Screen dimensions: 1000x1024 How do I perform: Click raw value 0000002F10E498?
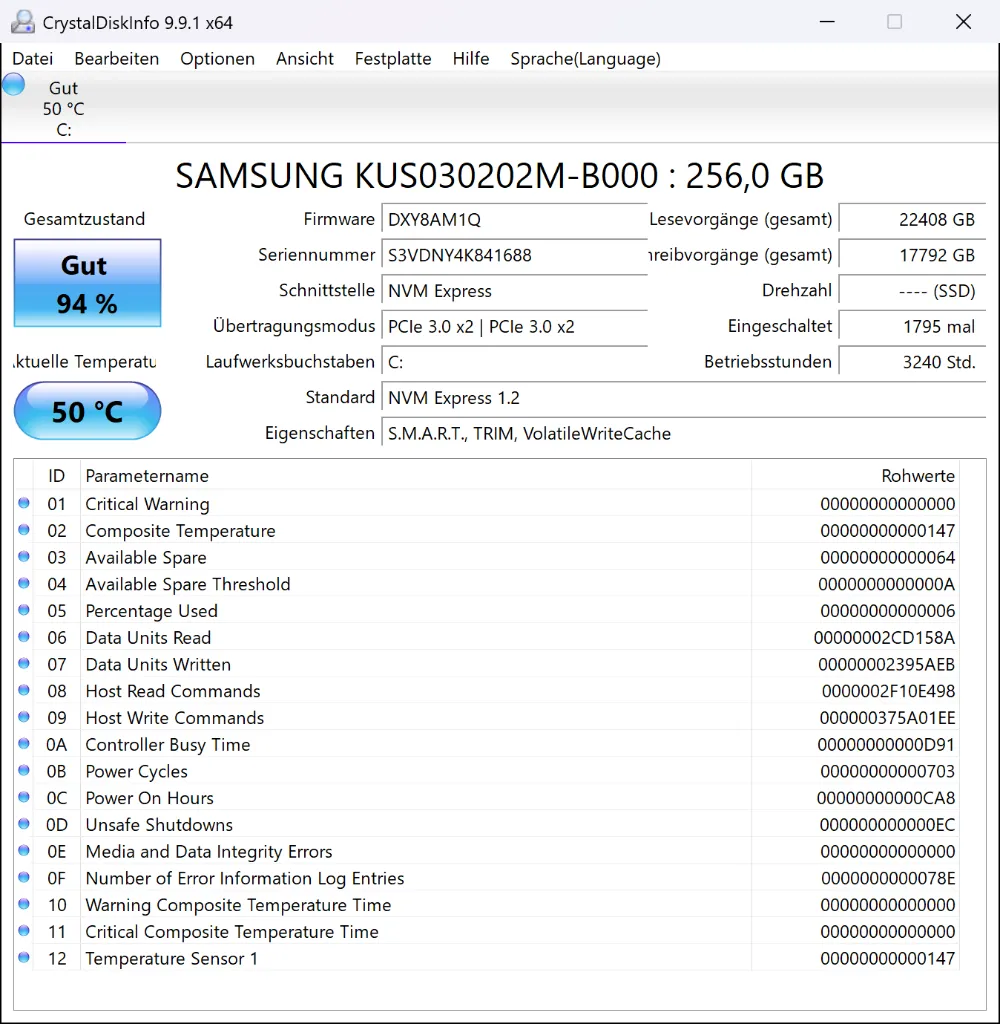888,692
